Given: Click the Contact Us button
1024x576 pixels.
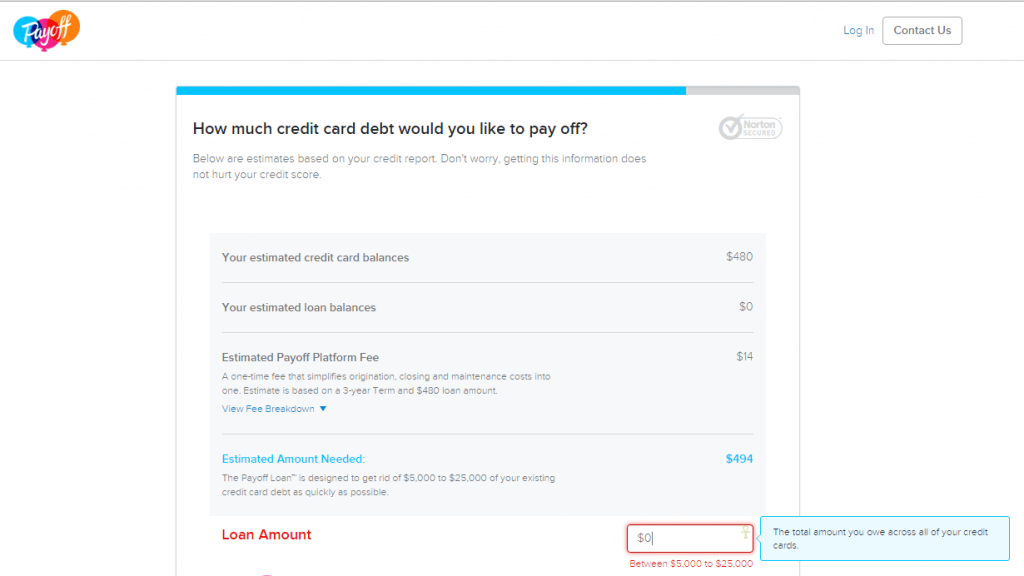Looking at the screenshot, I should 922,31.
